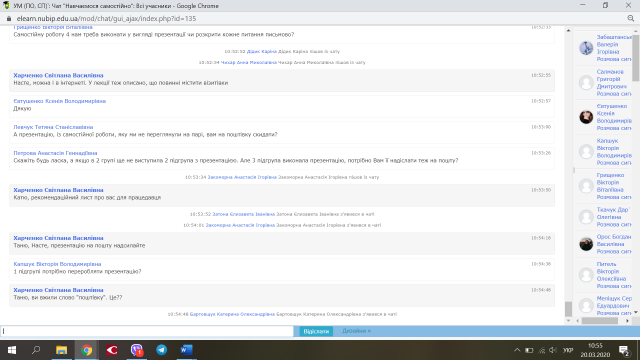Click Розмова under Орос Богдан in the sidebar

click(x=613, y=252)
